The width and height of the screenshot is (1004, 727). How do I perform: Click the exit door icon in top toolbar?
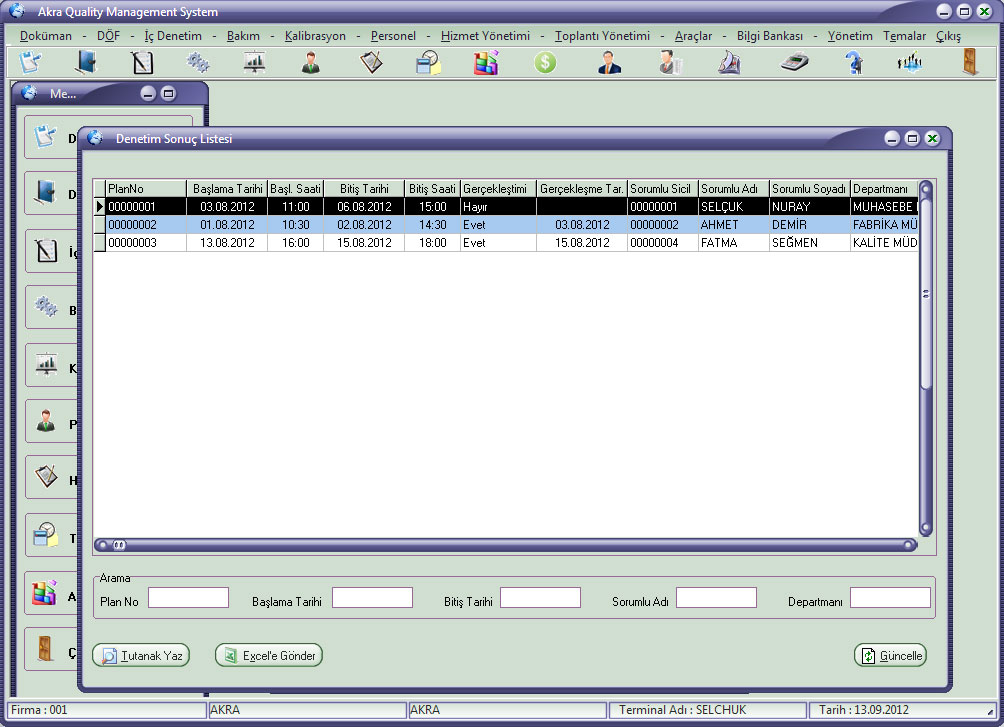970,62
